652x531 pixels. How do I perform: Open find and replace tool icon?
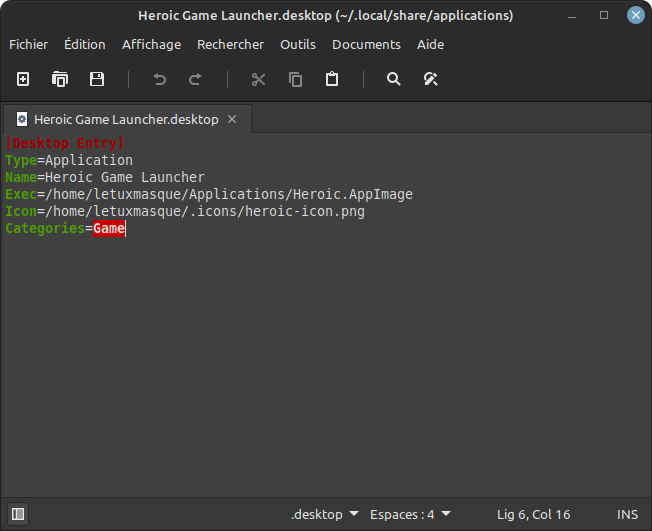point(430,79)
